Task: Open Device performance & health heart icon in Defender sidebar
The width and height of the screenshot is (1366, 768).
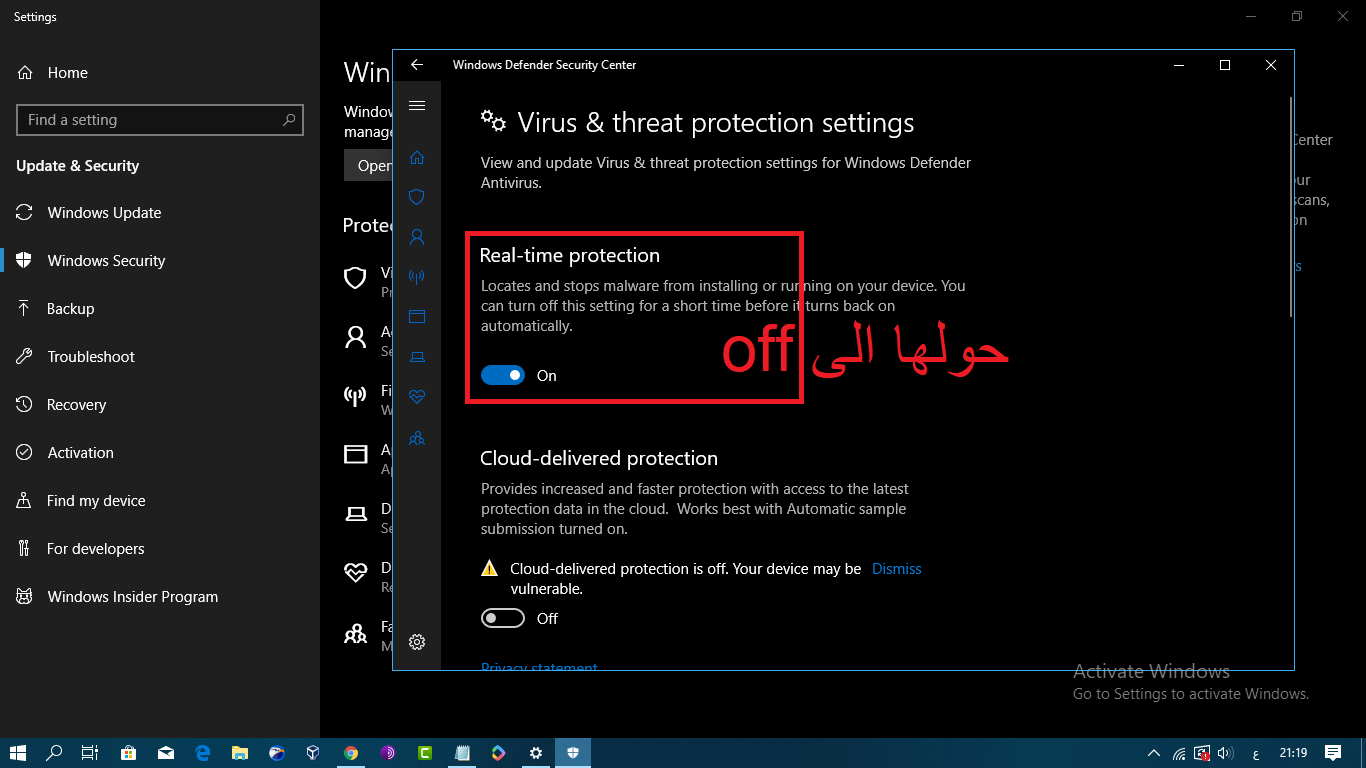Action: 417,397
